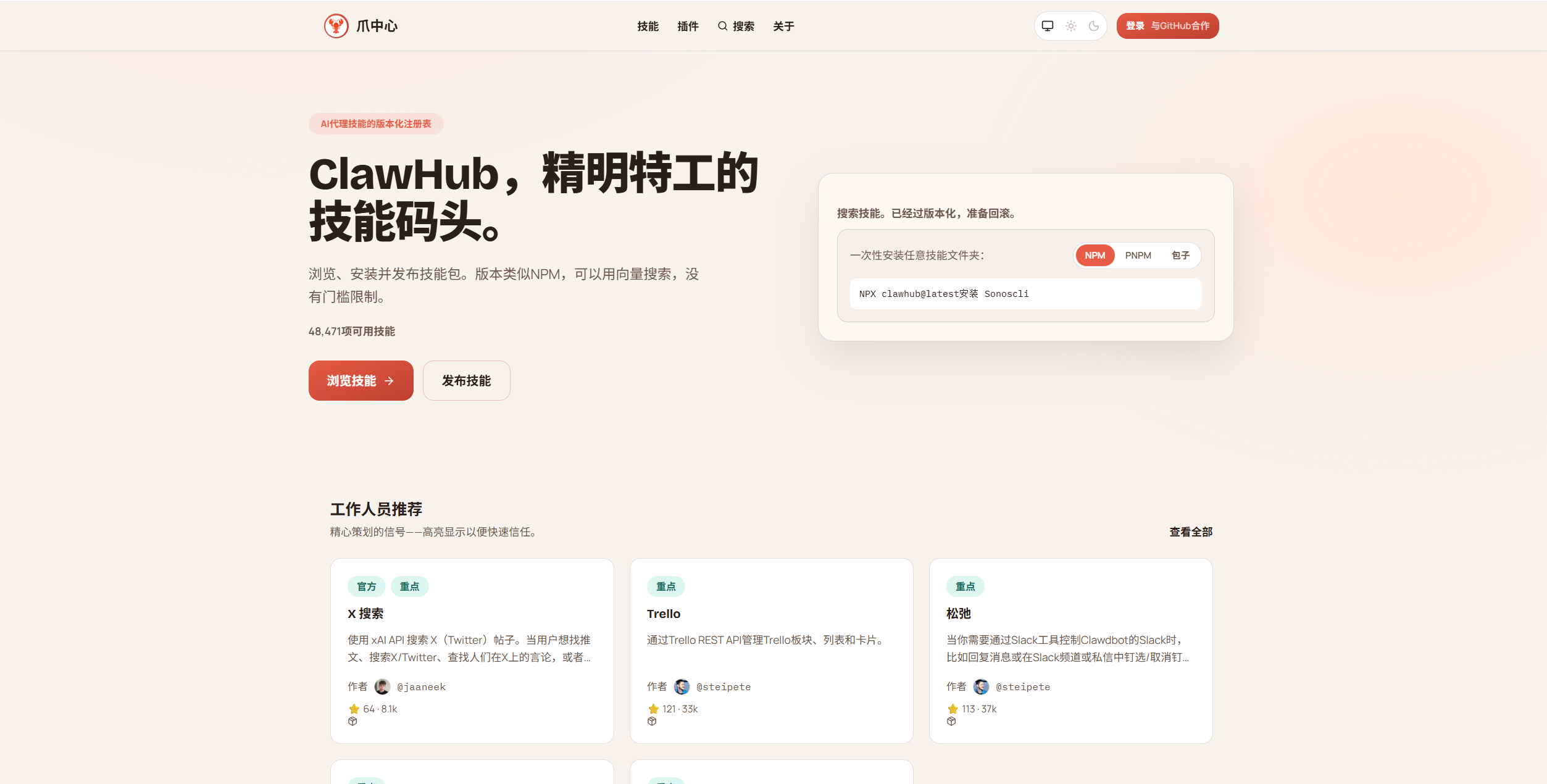Open the 查看全部 link
Image resolution: width=1547 pixels, height=784 pixels.
1191,532
